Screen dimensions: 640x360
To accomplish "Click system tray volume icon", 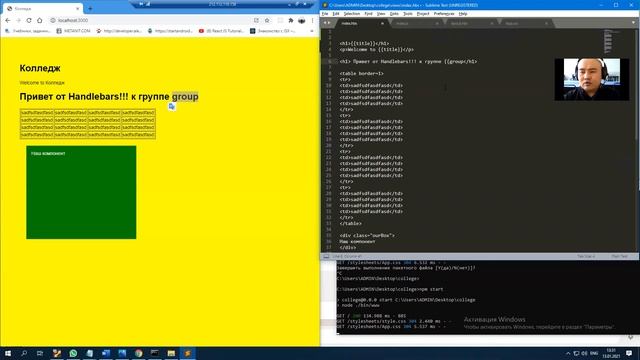I will (x=584, y=353).
